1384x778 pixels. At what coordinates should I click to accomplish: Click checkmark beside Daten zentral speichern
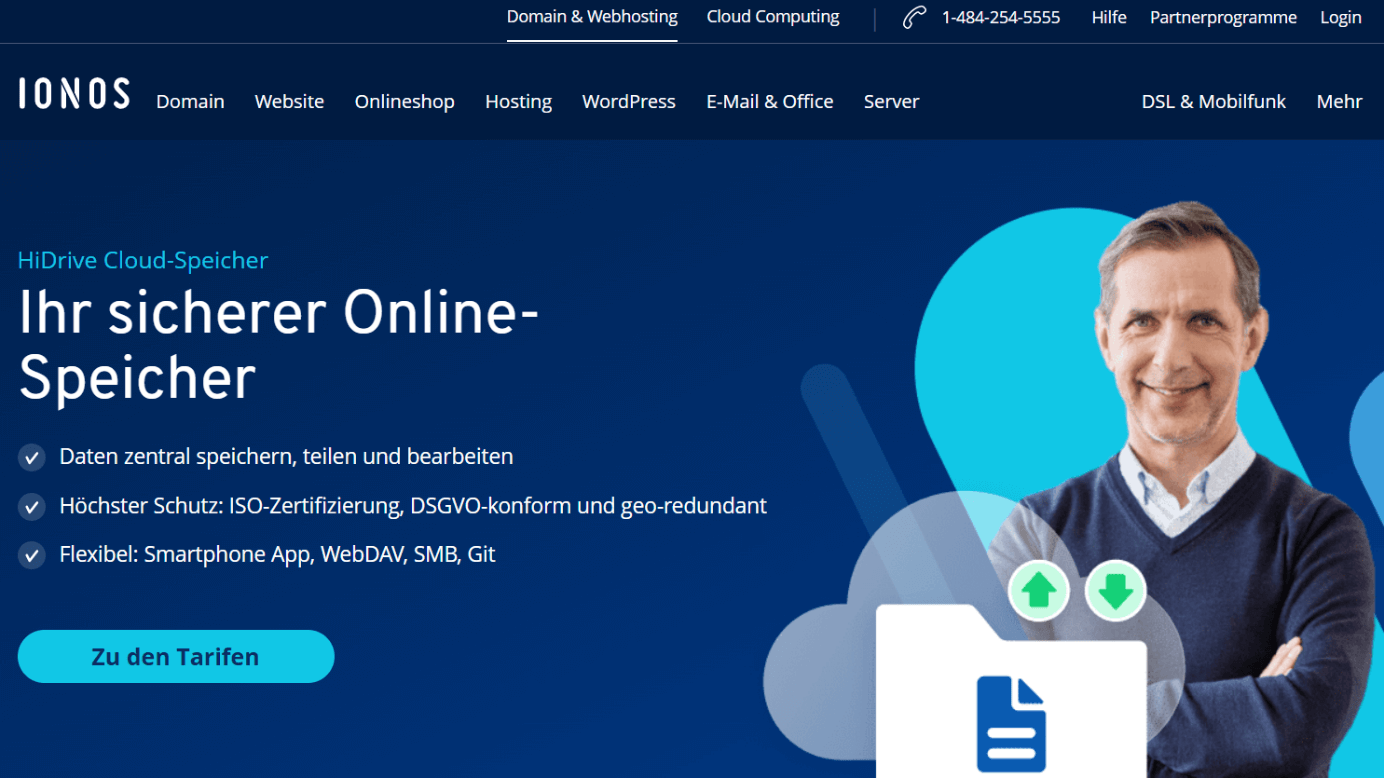tap(32, 458)
